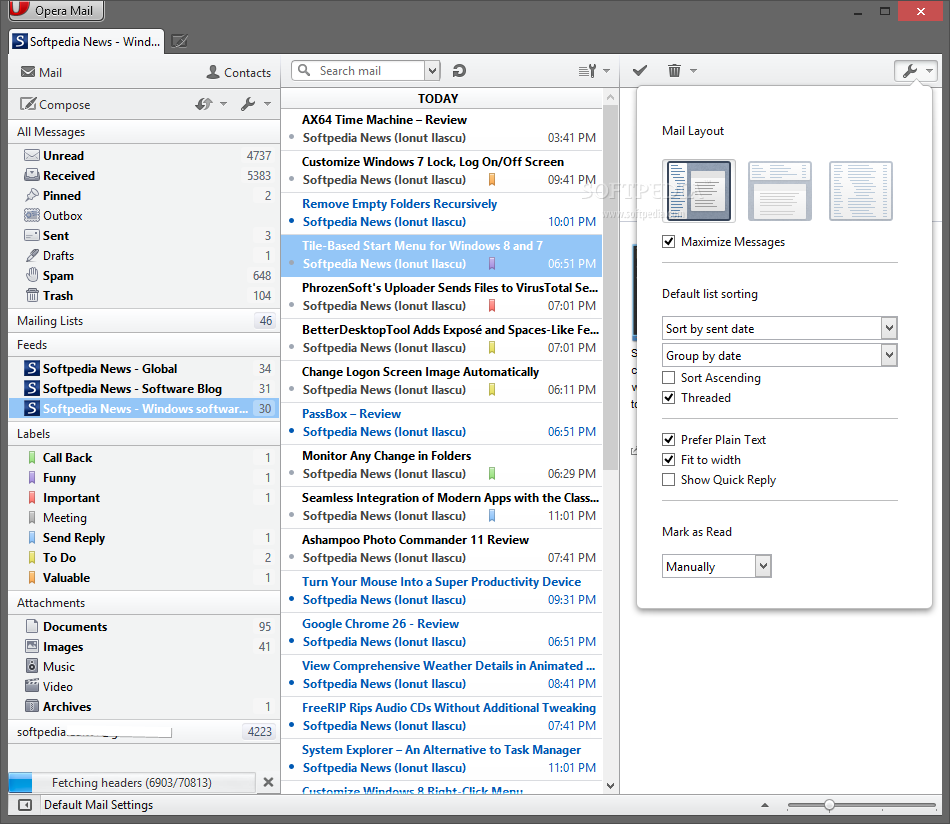Open the Contacts panel
The image size is (950, 824).
click(239, 72)
